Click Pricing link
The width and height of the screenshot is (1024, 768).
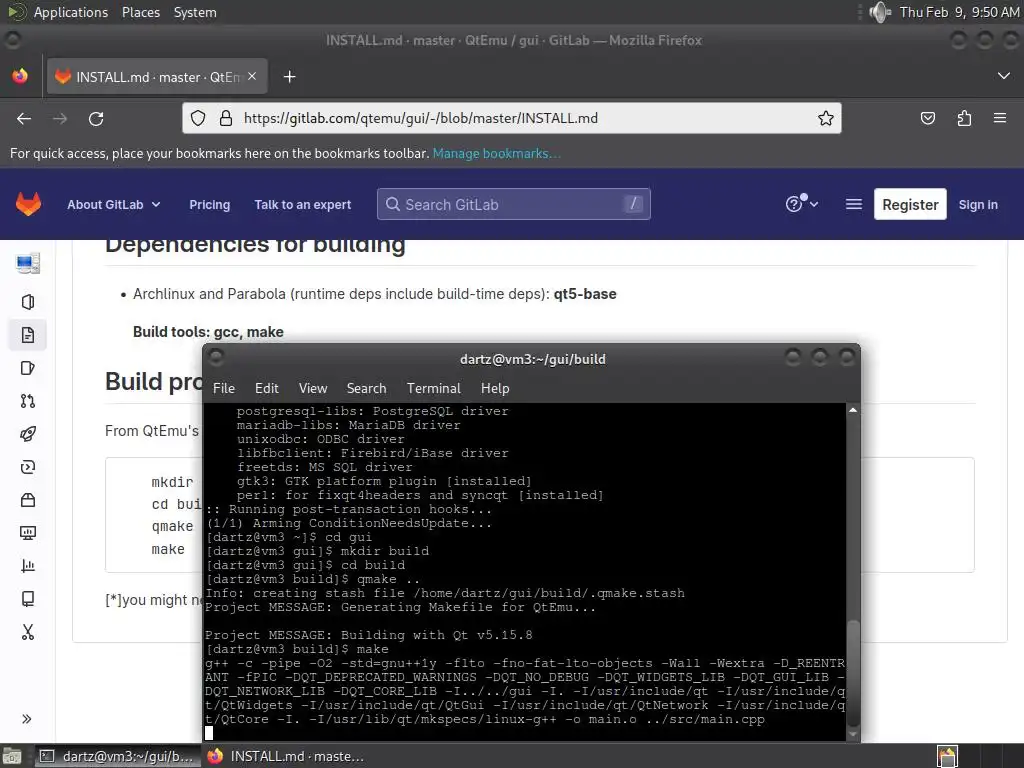[210, 204]
